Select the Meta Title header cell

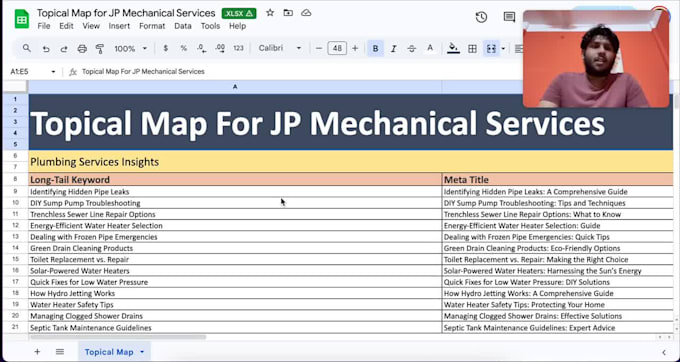pos(558,179)
